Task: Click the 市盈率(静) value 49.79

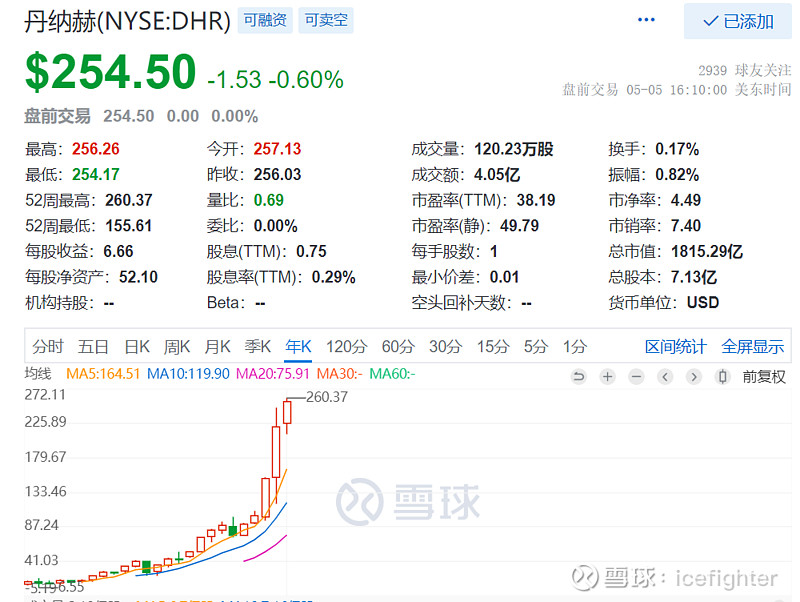Action: pos(519,225)
